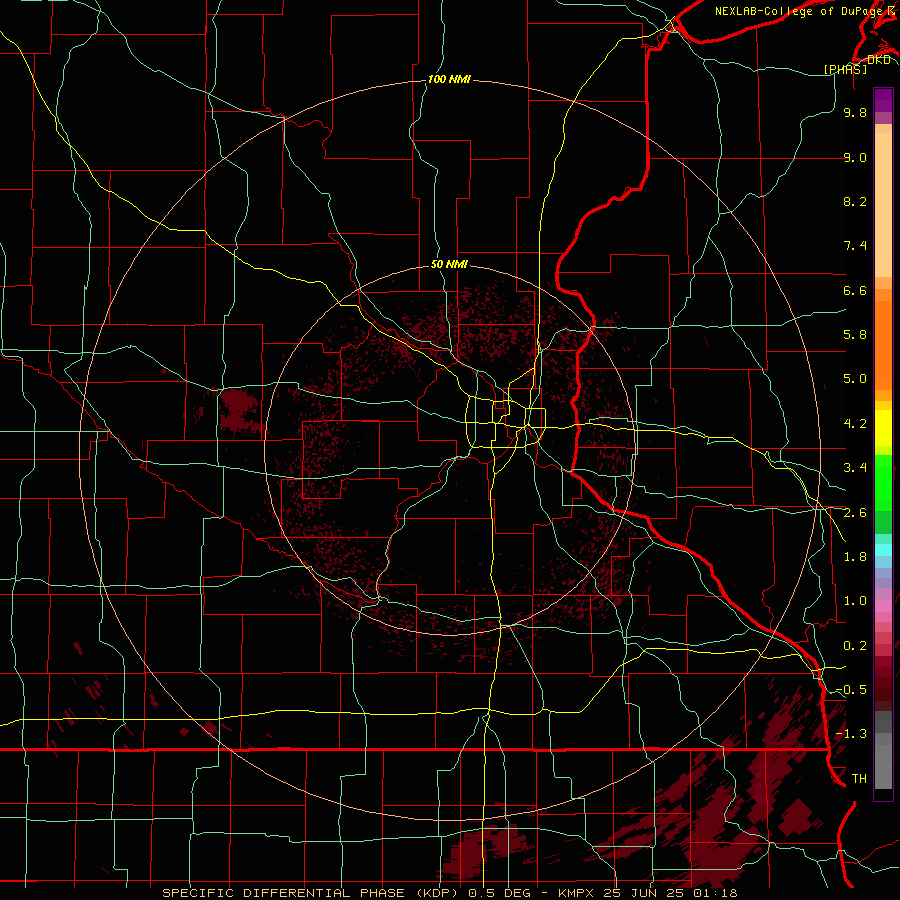
Task: Pick the orange color bar segment
Action: (883, 344)
